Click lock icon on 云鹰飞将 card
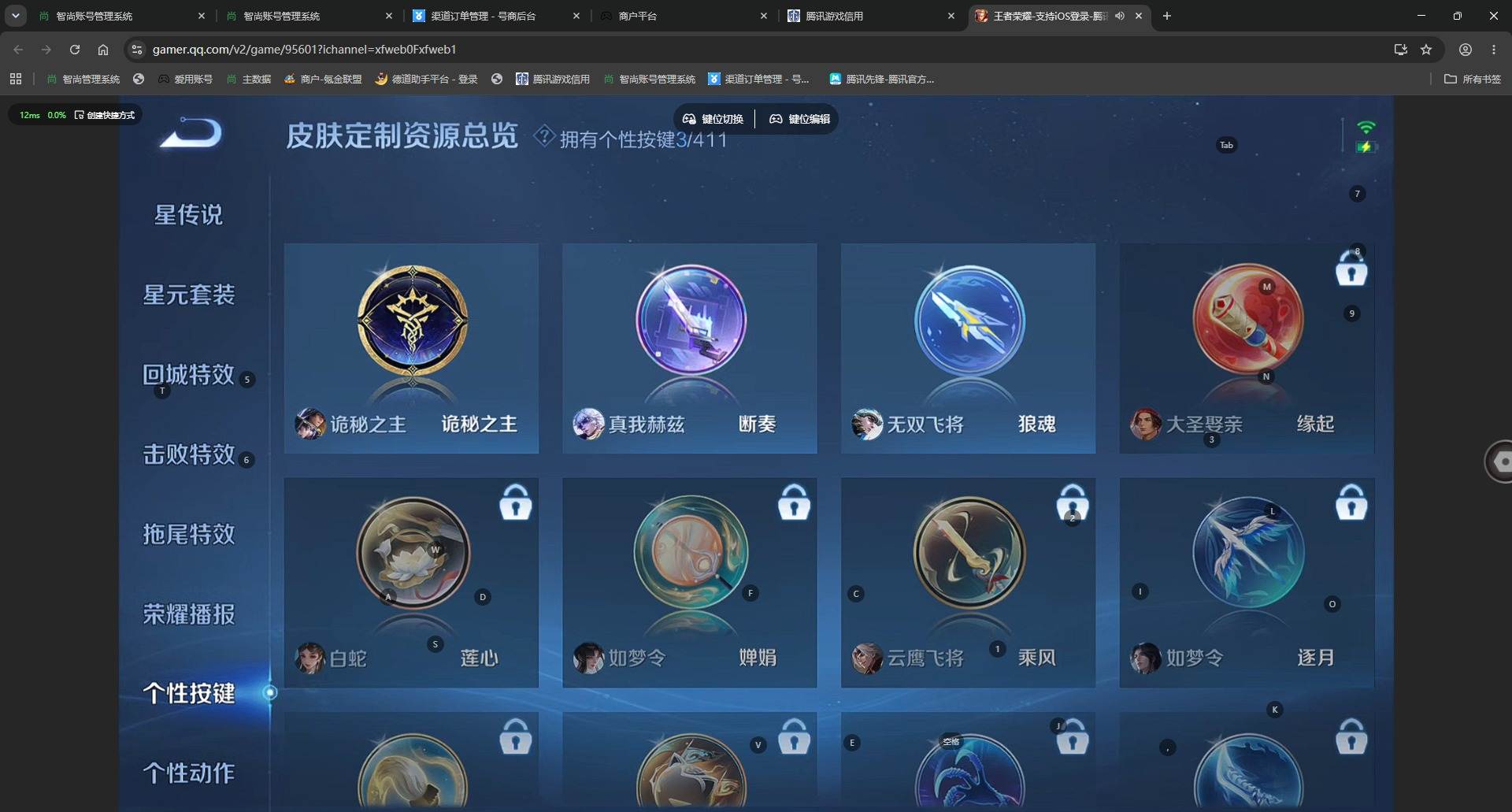 1073,502
